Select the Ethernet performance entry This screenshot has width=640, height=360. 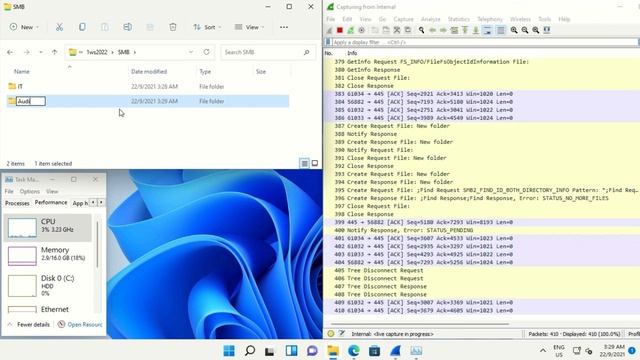(x=48, y=309)
